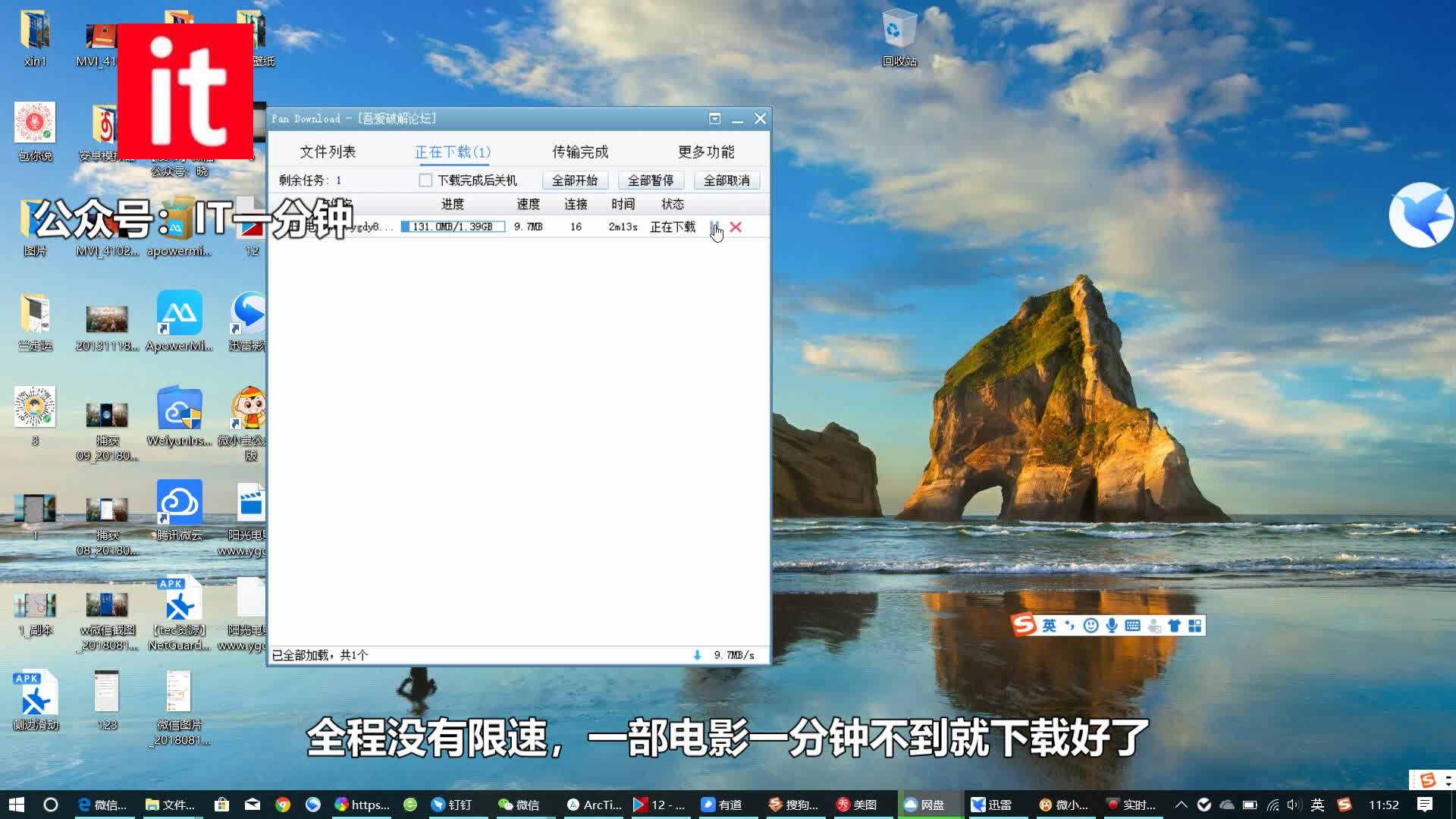Click the 正在下载 status text in task row
Screen dimensions: 1456x819
[673, 227]
